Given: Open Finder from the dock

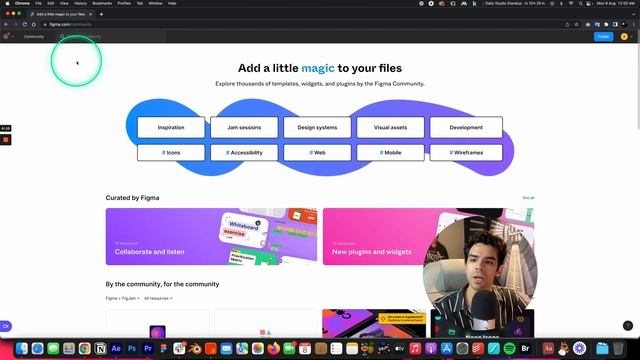Looking at the screenshot, I should 22,349.
